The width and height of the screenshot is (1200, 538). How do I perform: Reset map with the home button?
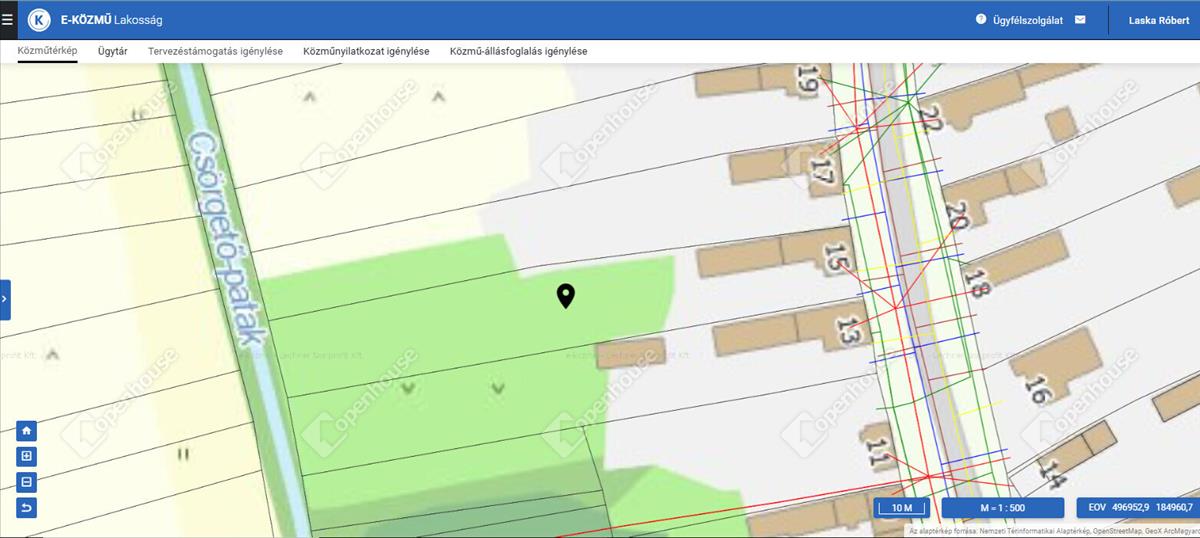tap(27, 431)
